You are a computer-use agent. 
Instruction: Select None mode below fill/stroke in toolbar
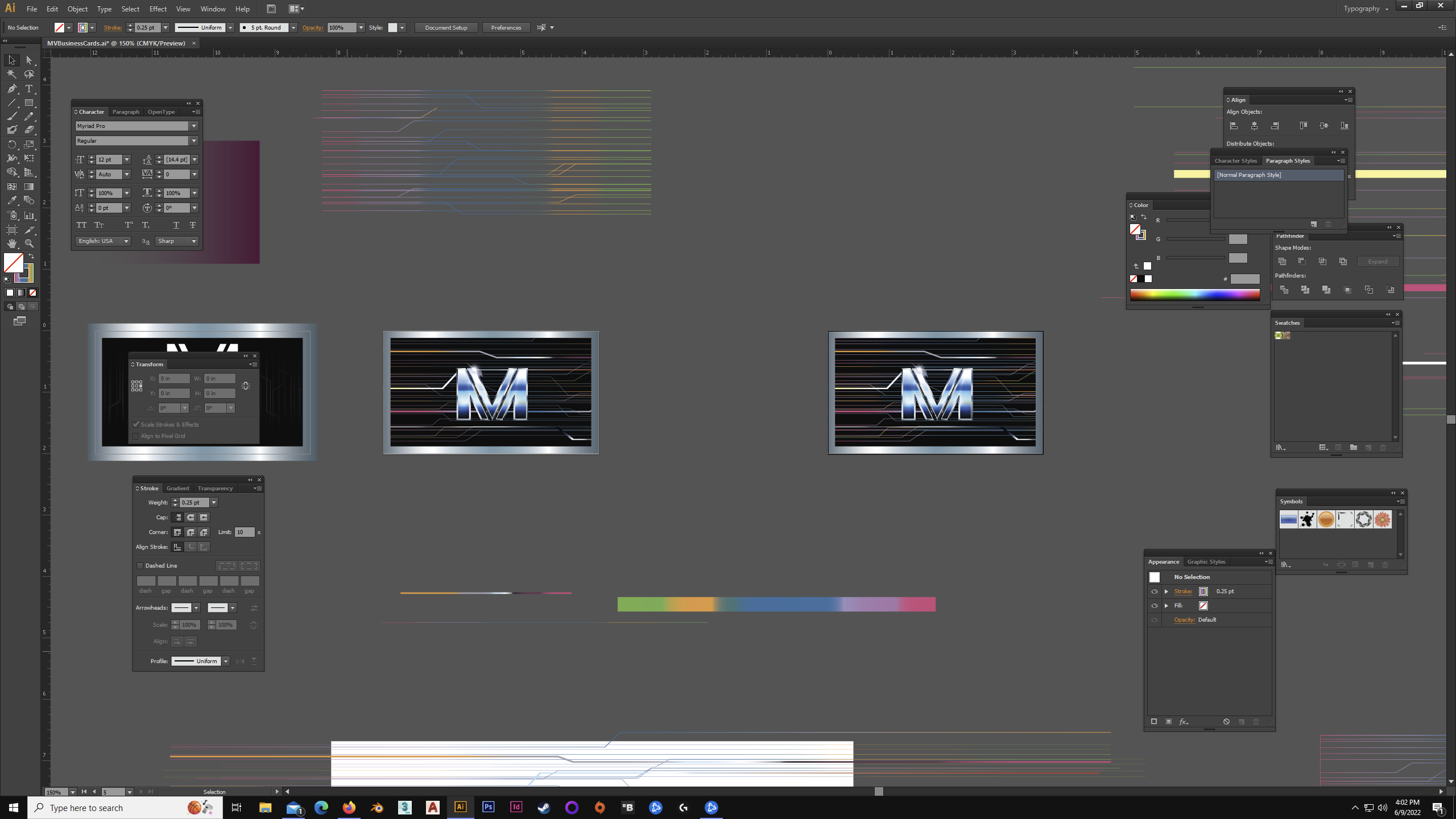pos(33,293)
